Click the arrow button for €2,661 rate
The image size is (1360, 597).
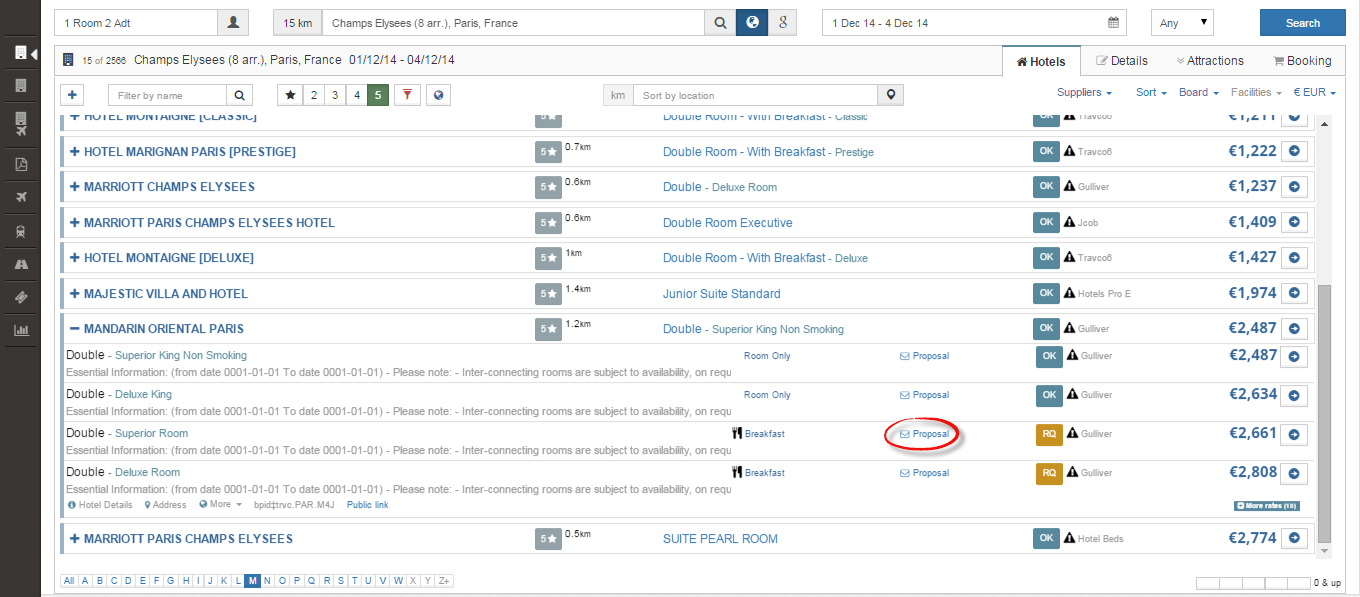pos(1295,434)
